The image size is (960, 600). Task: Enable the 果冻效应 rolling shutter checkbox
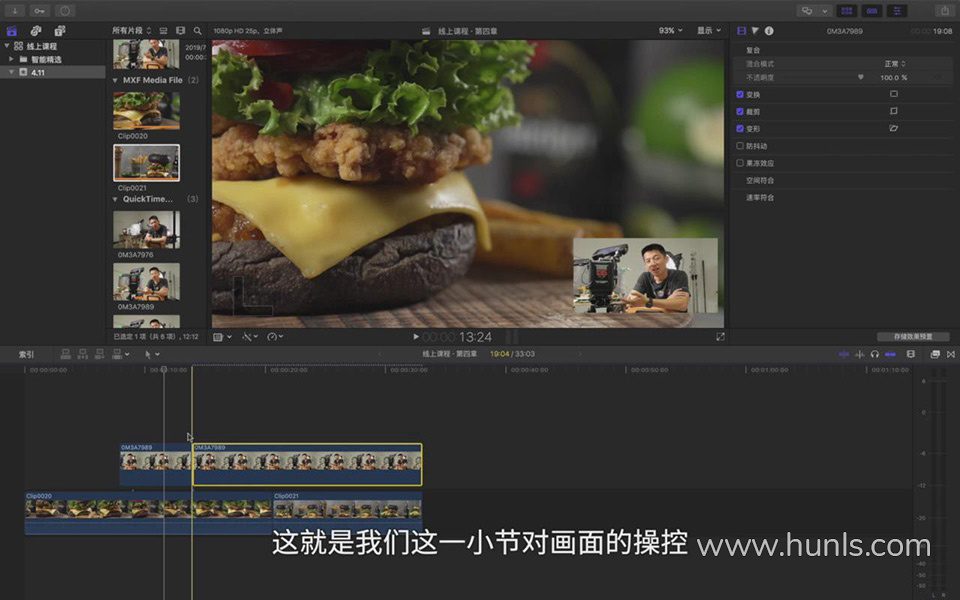[740, 163]
